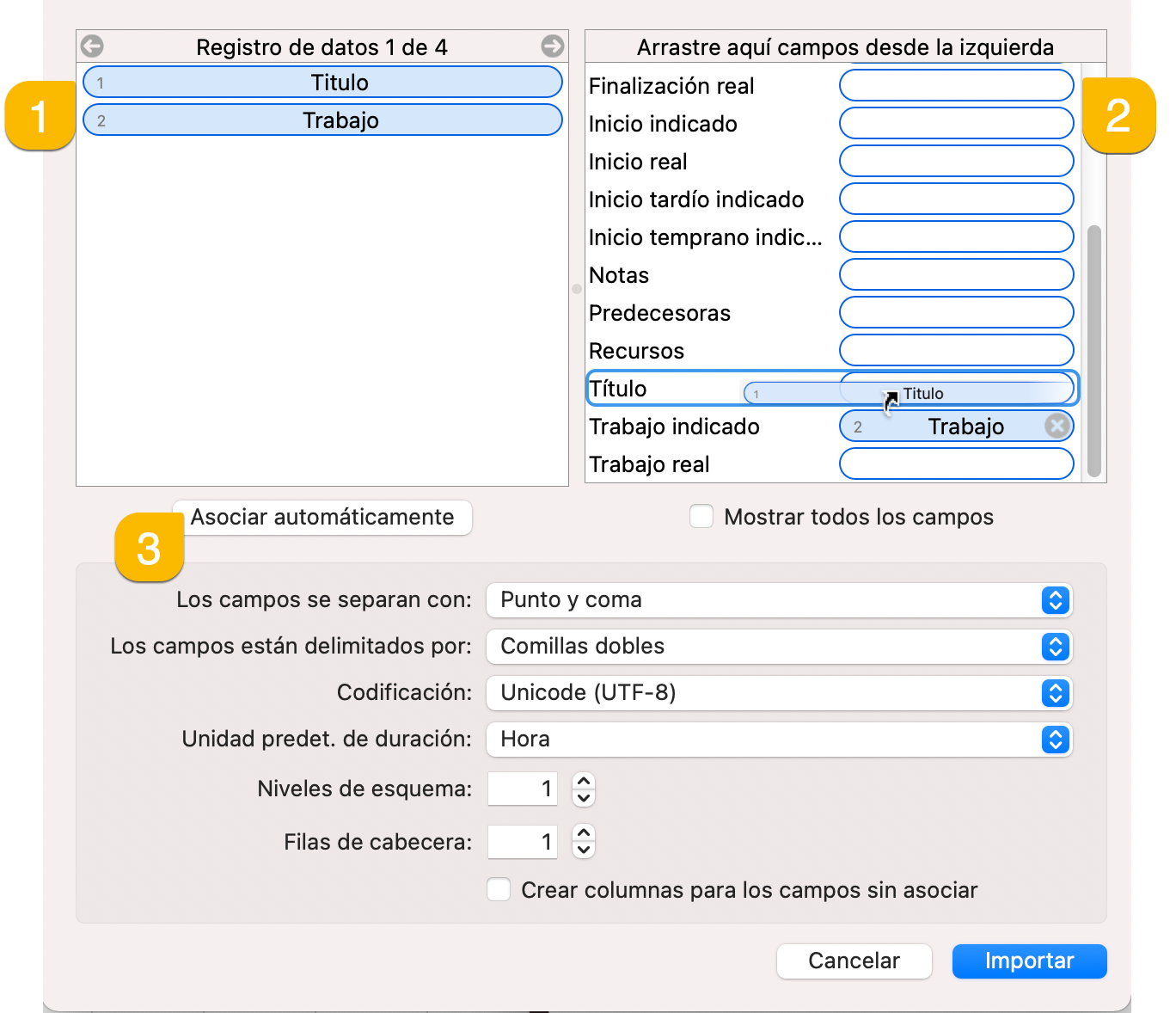
Task: Check Crear columnas para los campos sin asociar
Action: tap(499, 889)
